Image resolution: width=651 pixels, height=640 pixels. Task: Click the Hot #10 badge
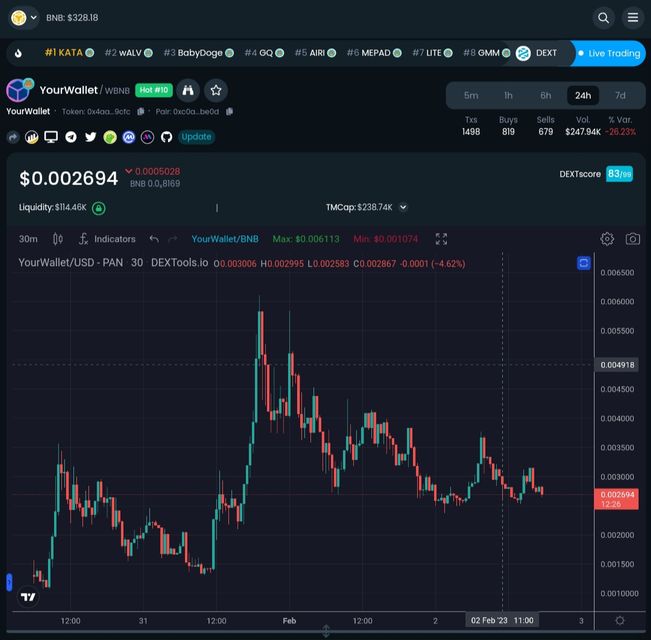[154, 90]
